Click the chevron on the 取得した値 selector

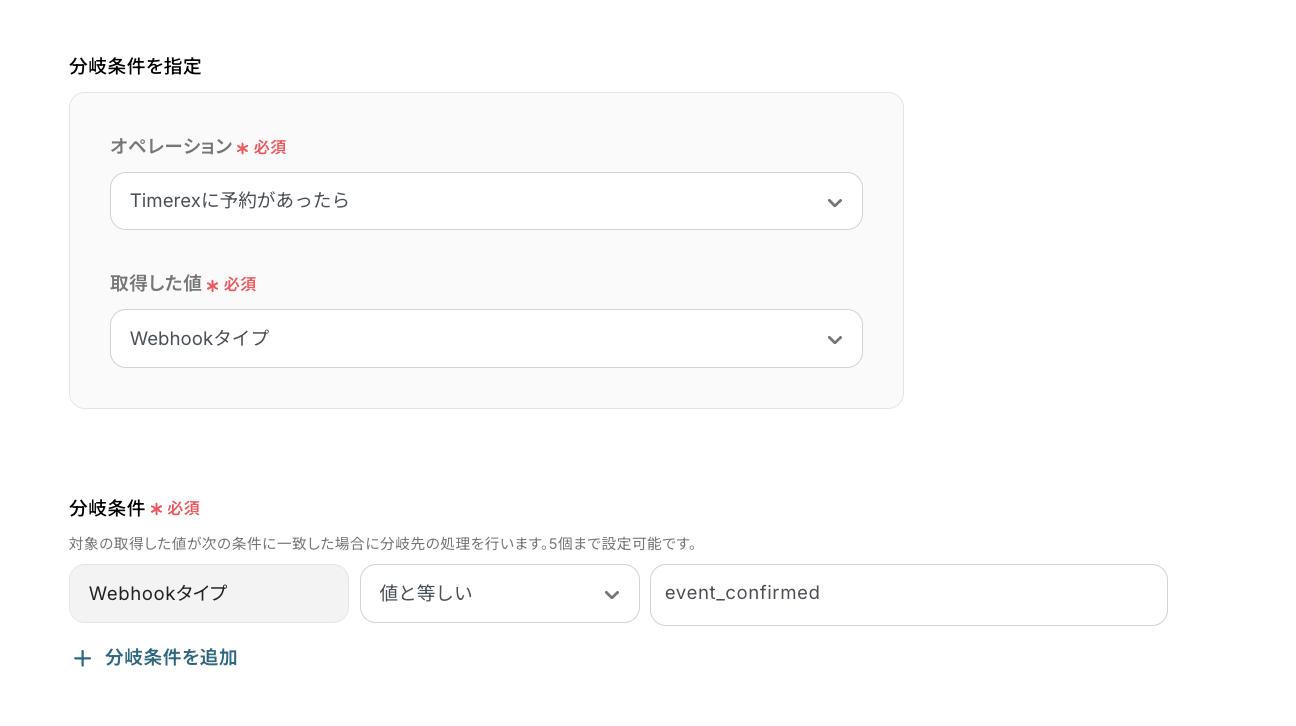coord(835,339)
